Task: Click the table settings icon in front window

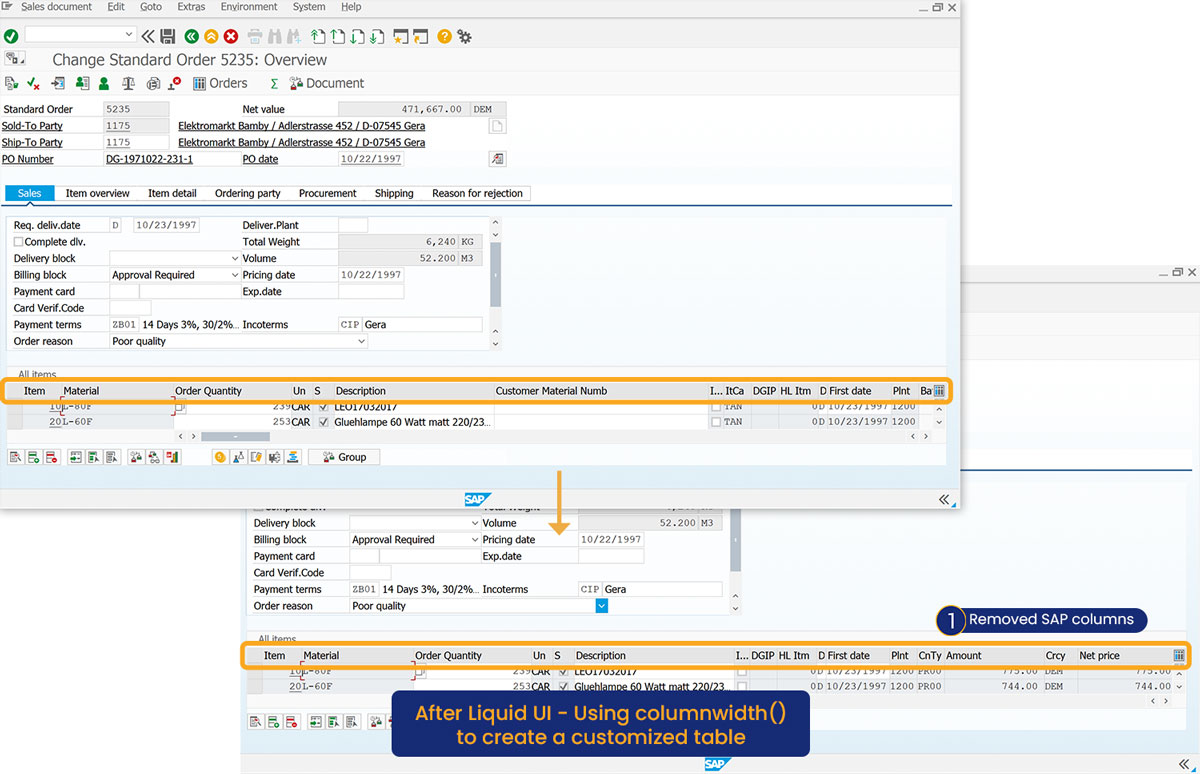Action: [939, 391]
